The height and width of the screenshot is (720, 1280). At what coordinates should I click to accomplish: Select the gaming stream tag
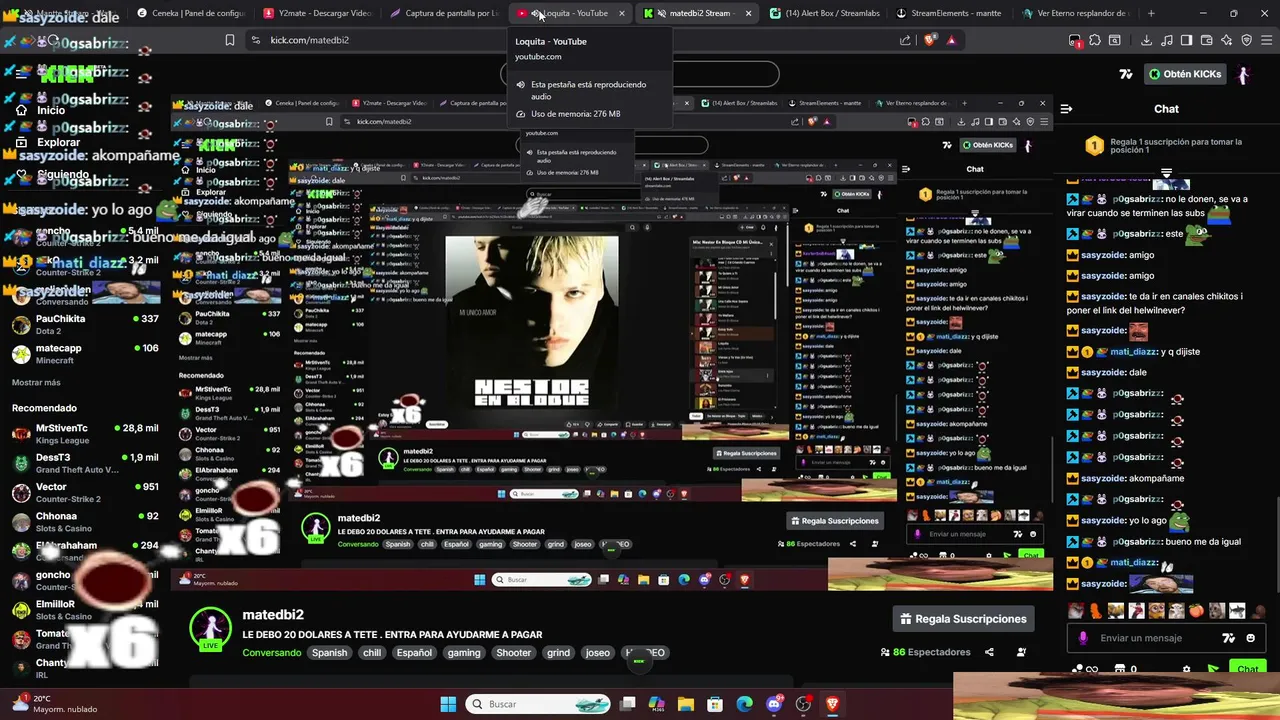pos(464,653)
